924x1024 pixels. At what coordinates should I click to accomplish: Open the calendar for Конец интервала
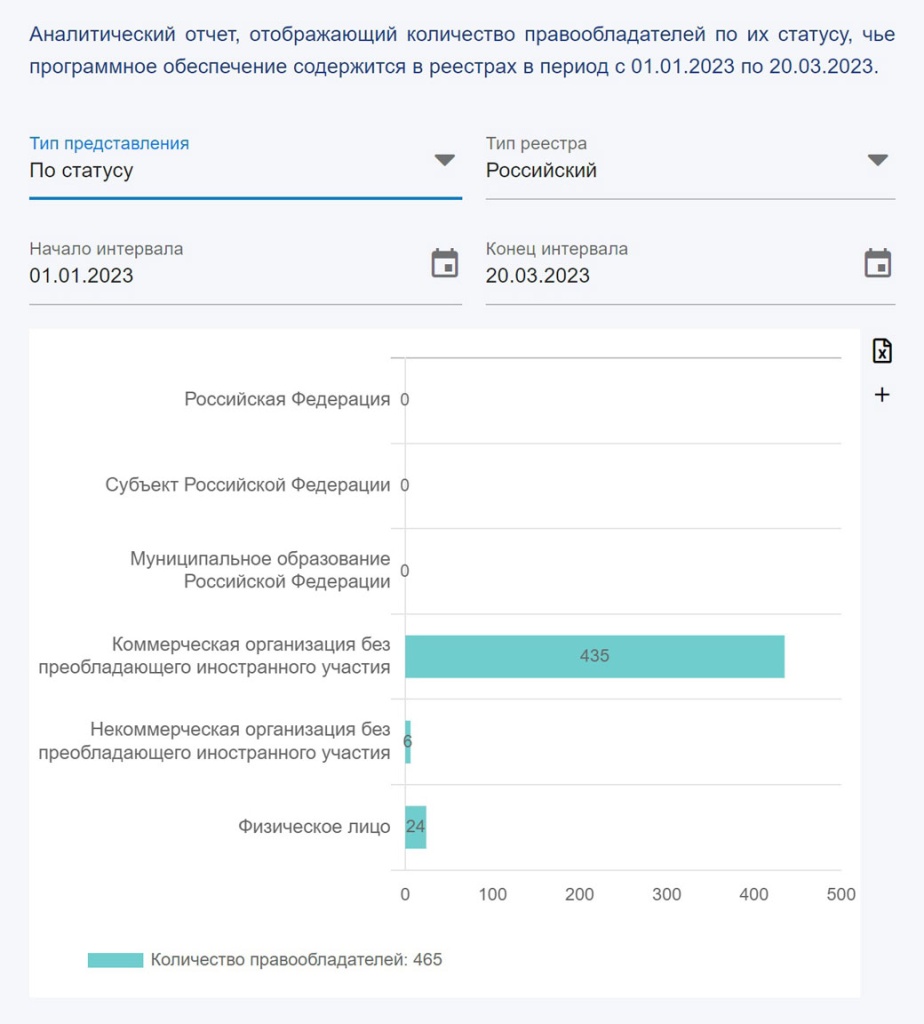point(878,262)
